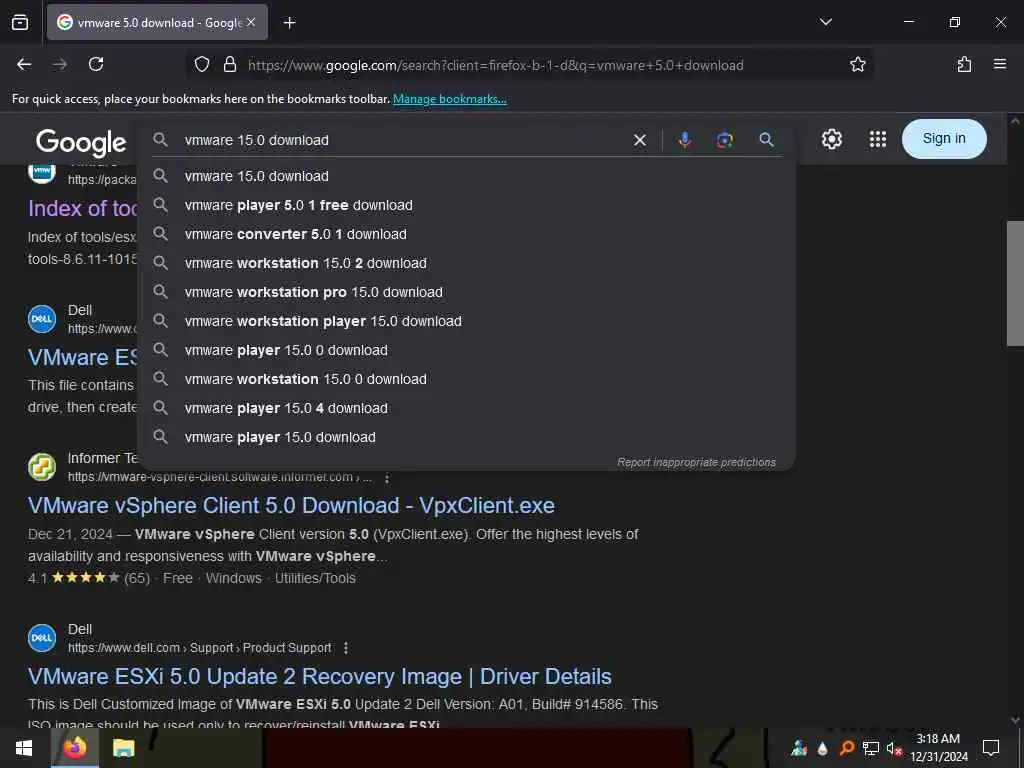Click the muted volume tray icon
The image size is (1024, 768).
(893, 748)
